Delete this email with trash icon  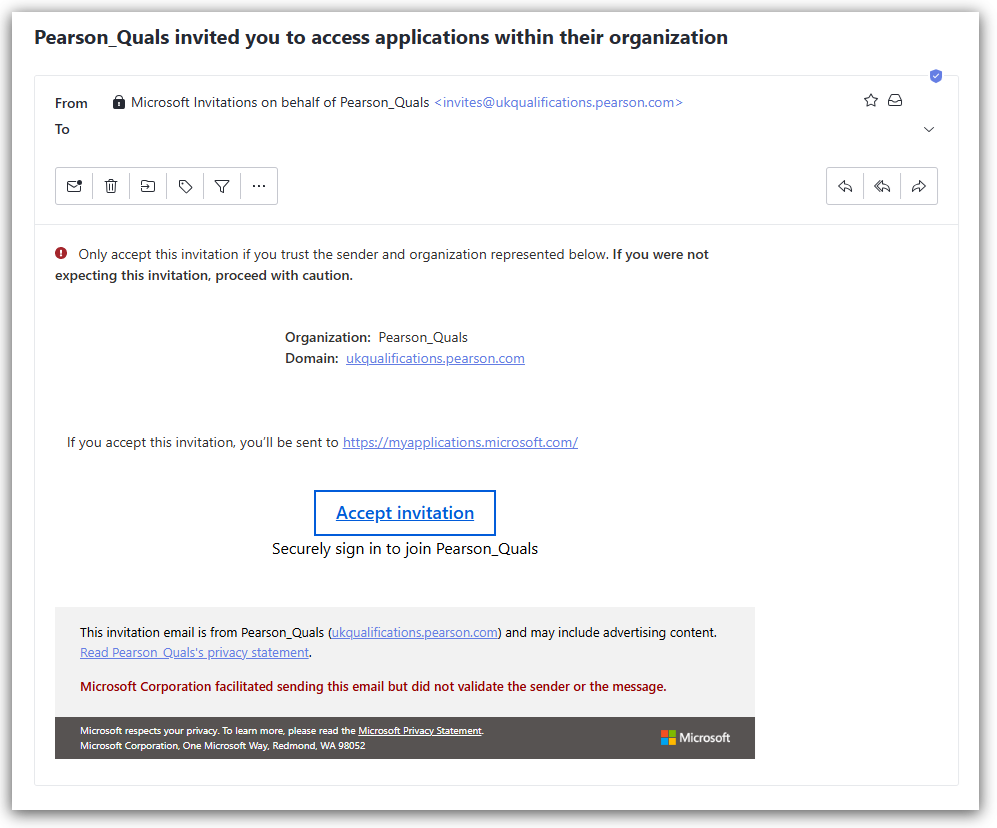111,186
